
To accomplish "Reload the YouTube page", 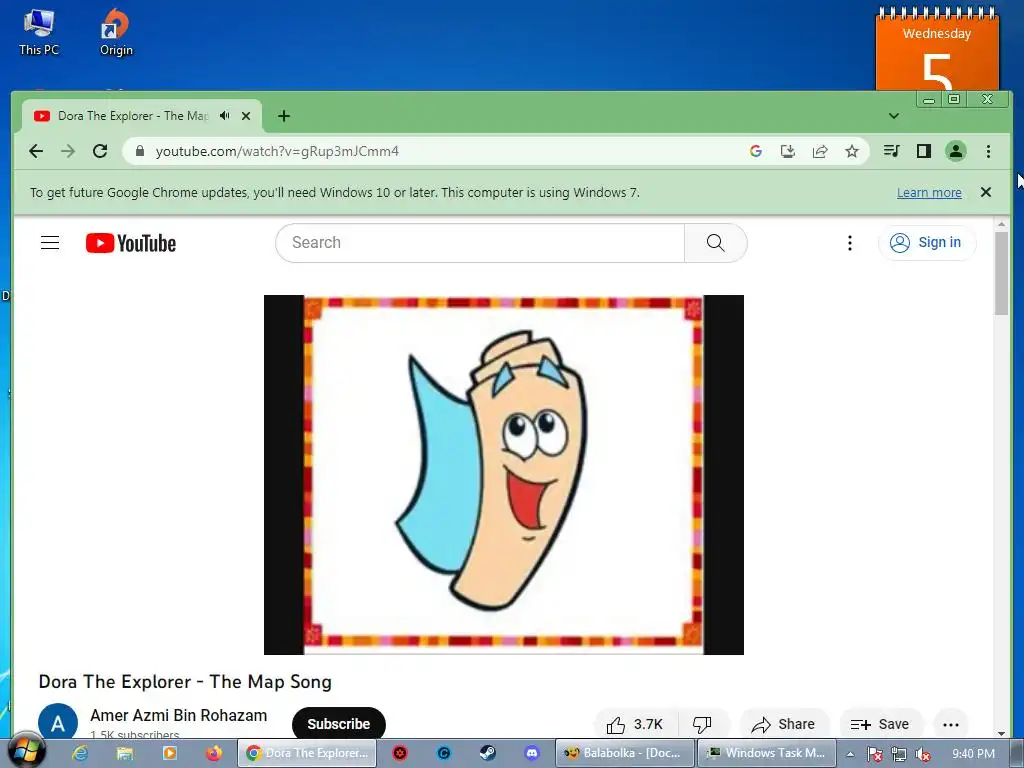I will (x=100, y=152).
